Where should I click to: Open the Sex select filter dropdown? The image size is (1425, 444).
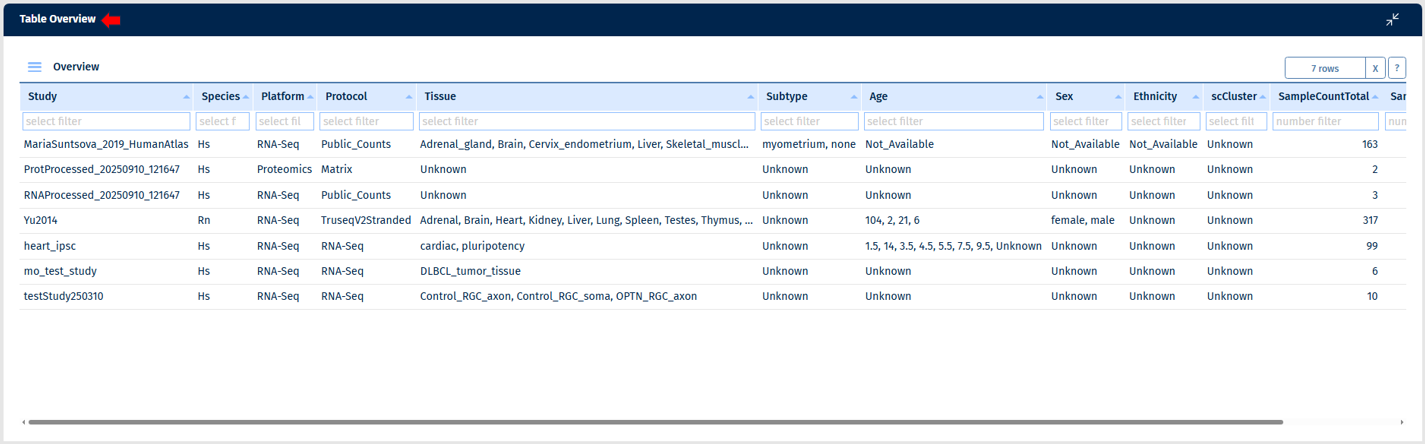[x=1085, y=121]
